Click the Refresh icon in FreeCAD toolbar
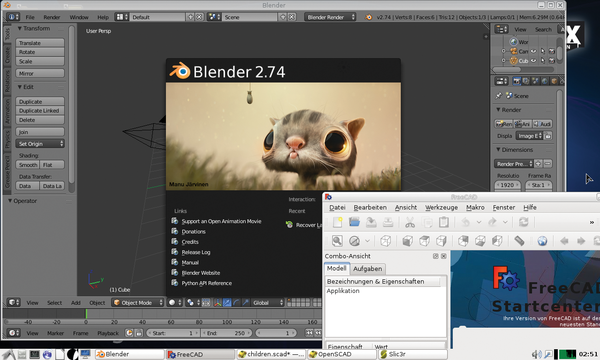 coord(523,222)
